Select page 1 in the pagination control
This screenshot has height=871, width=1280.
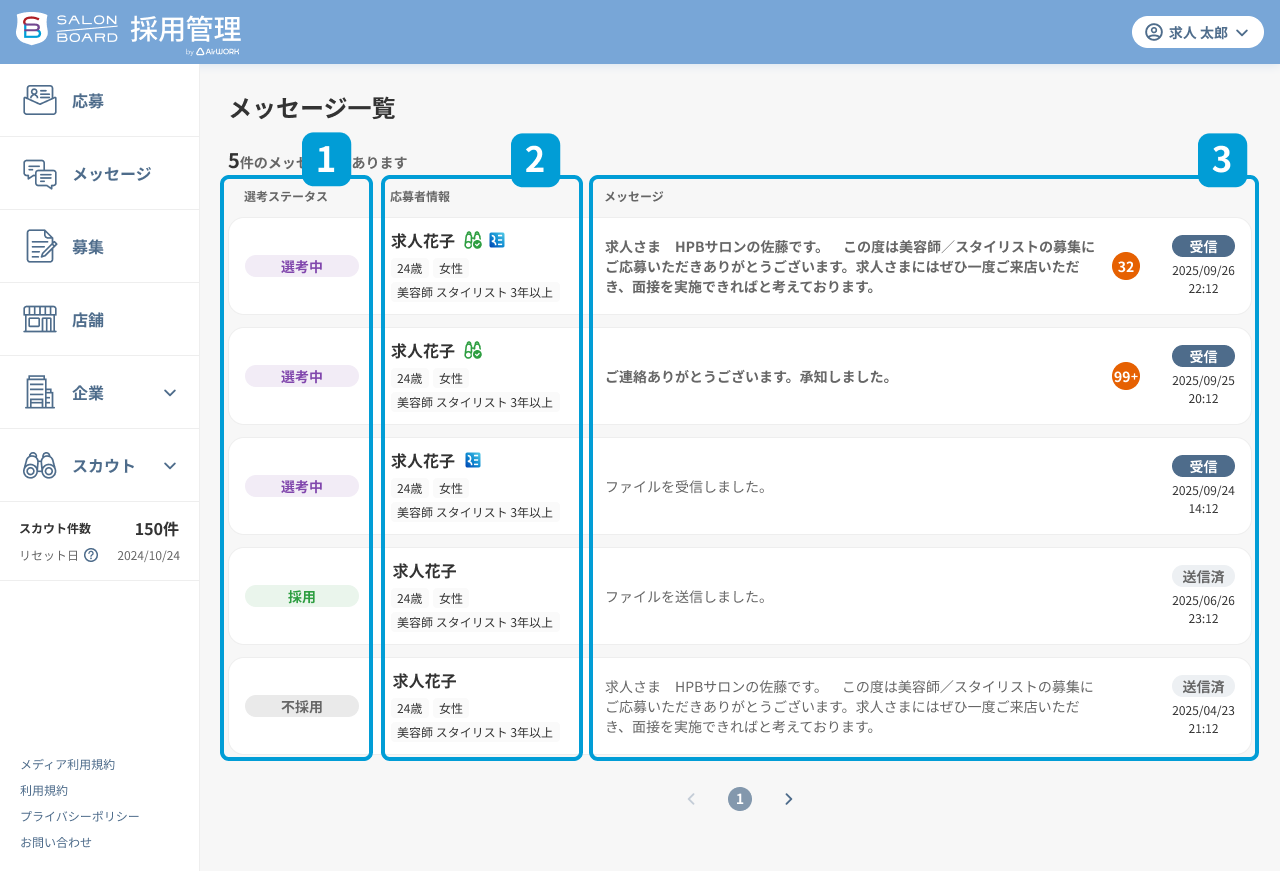(x=739, y=798)
